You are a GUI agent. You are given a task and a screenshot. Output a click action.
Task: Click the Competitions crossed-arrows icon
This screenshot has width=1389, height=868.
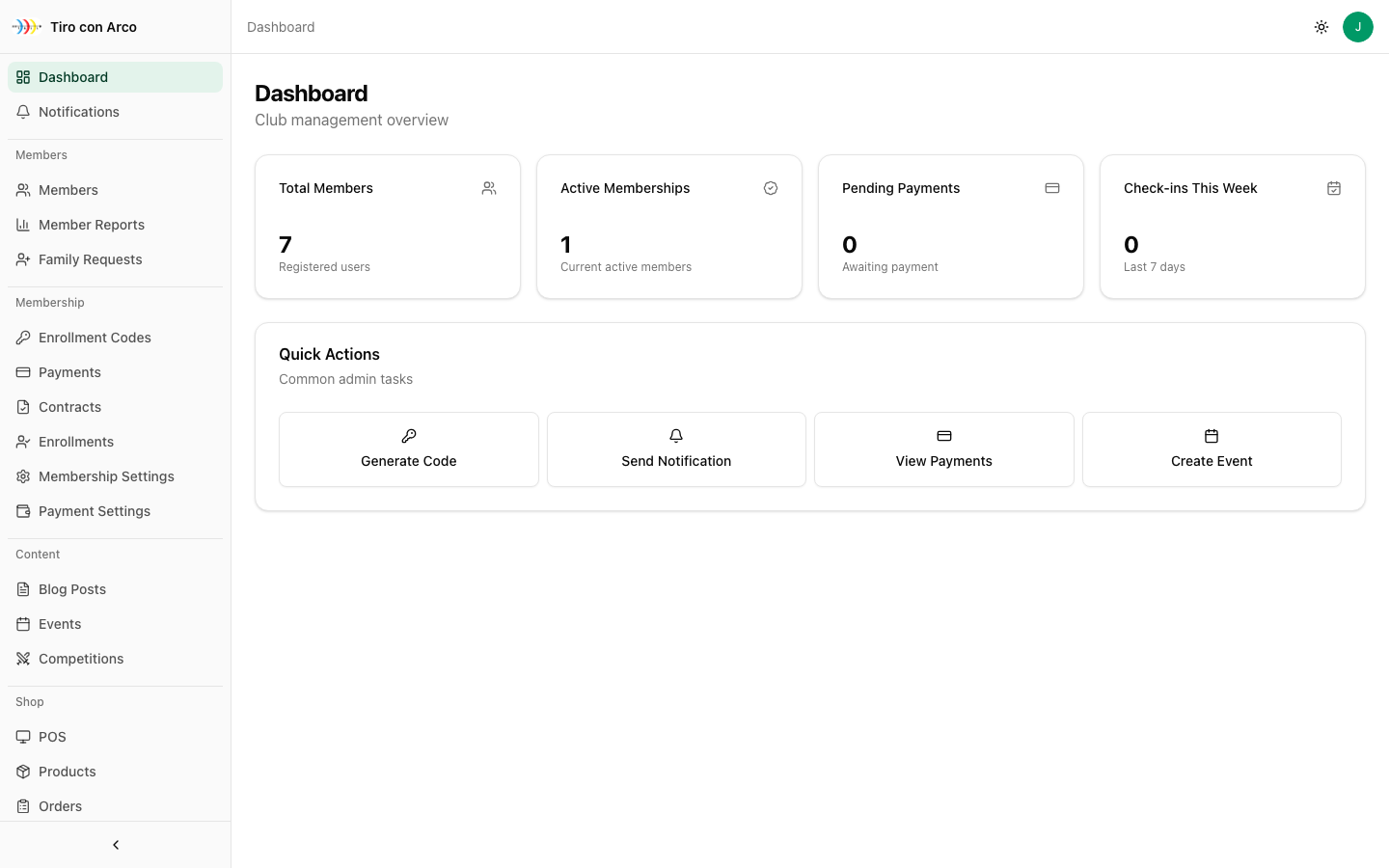pyautogui.click(x=22, y=659)
